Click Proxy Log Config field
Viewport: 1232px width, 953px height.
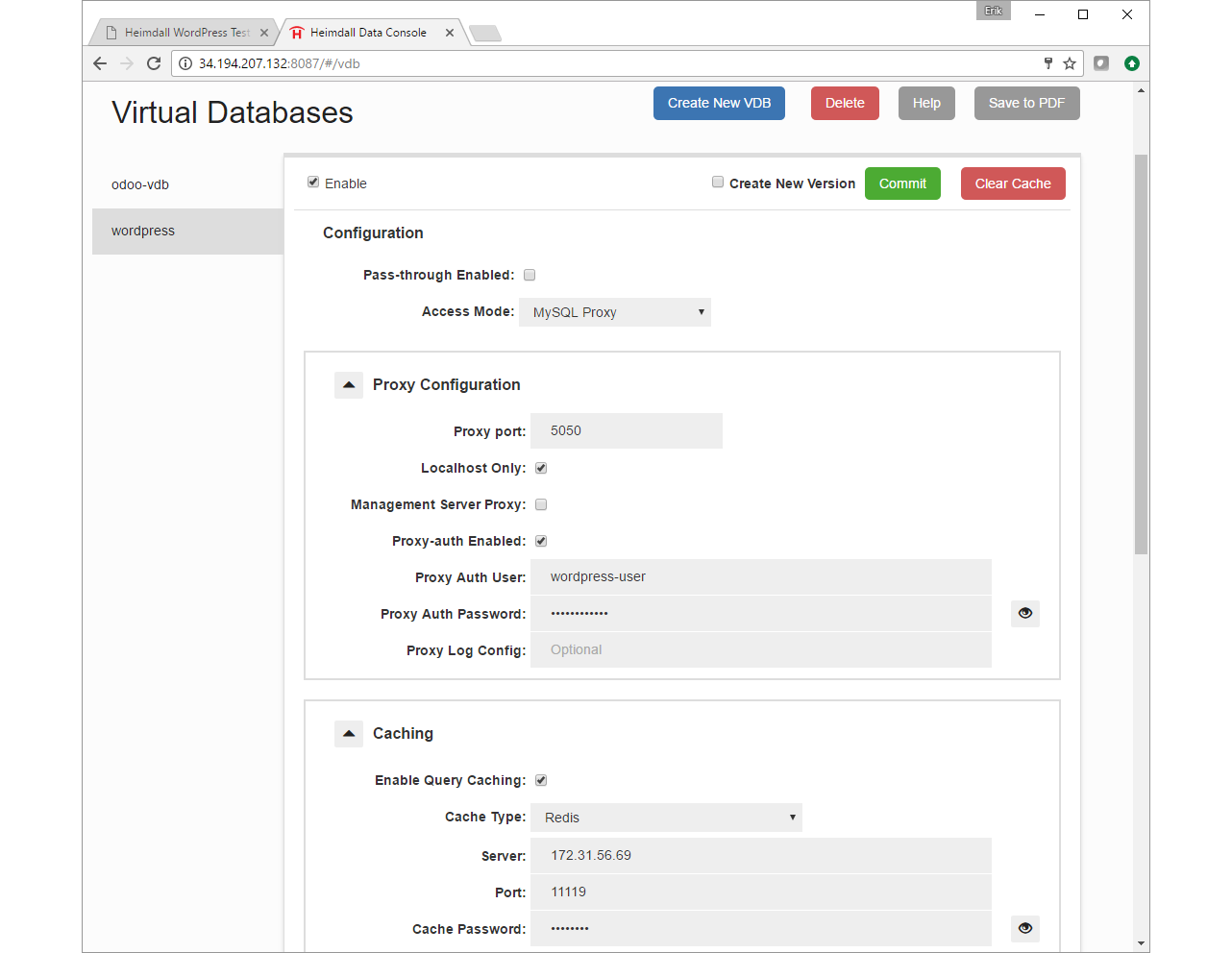point(761,649)
